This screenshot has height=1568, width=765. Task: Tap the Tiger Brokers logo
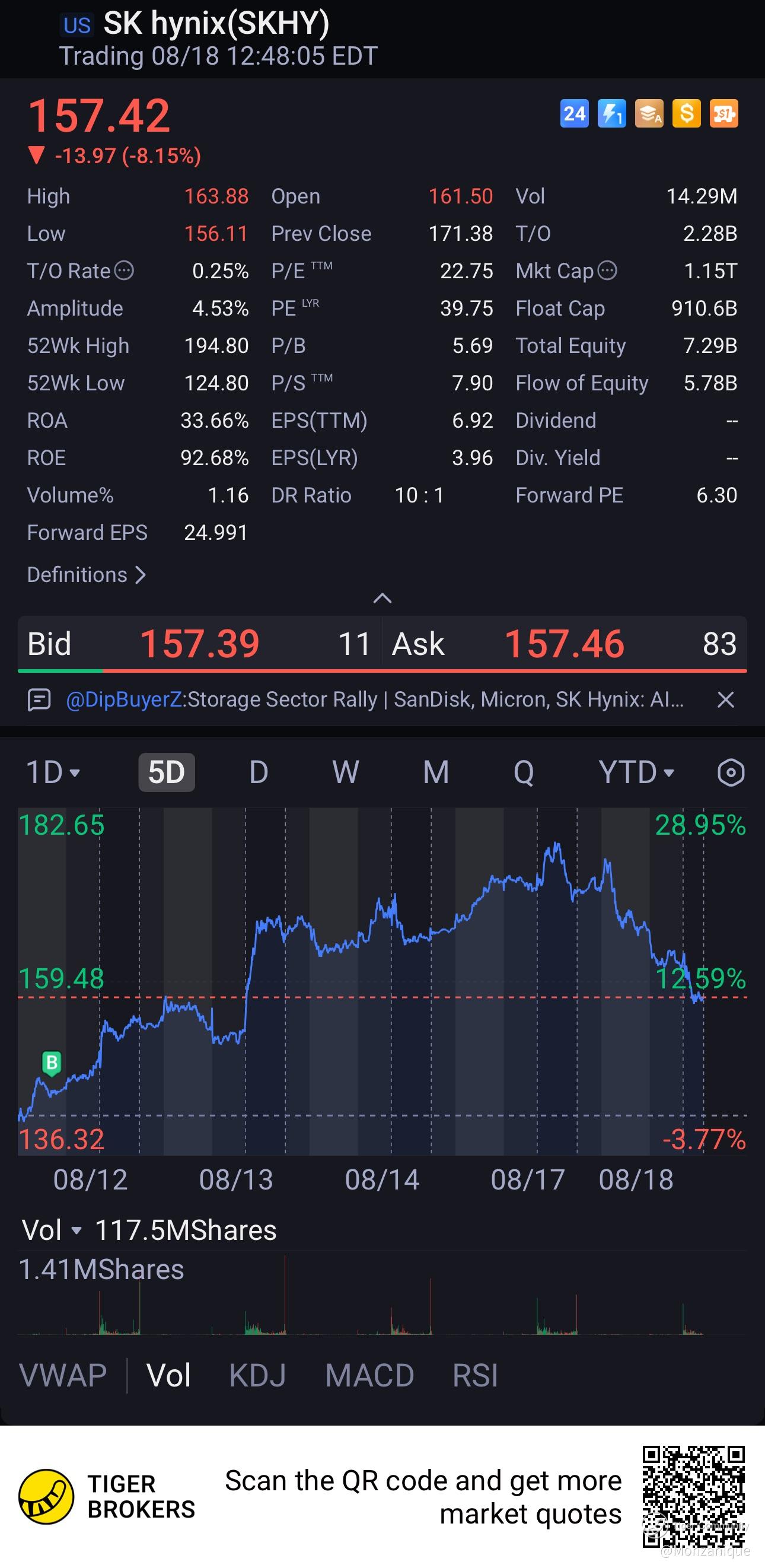46,1497
